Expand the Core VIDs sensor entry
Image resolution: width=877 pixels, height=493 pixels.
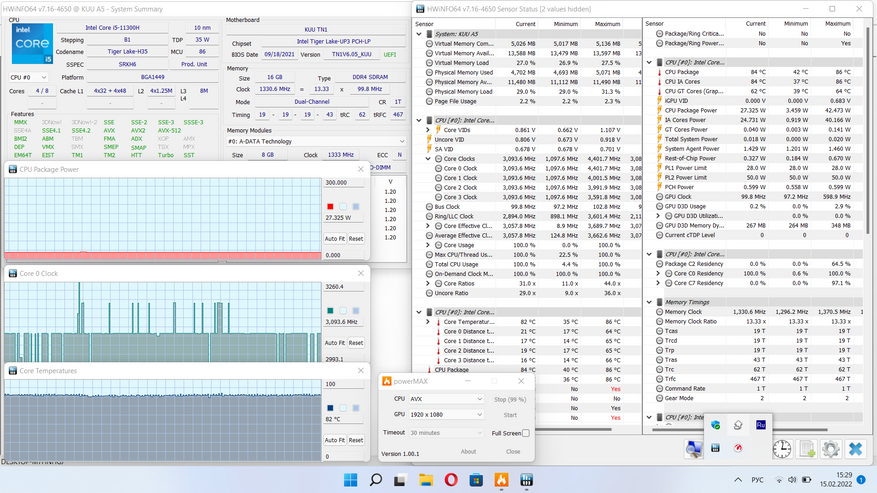[x=429, y=130]
